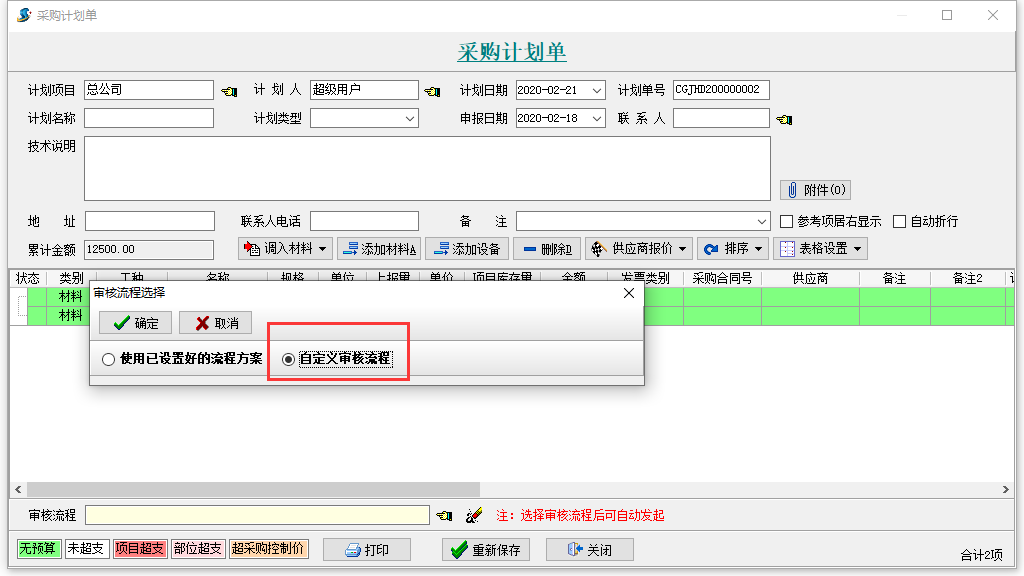Expand the 供应商报价 dropdown menu
Viewport: 1024px width, 576px height.
683,248
